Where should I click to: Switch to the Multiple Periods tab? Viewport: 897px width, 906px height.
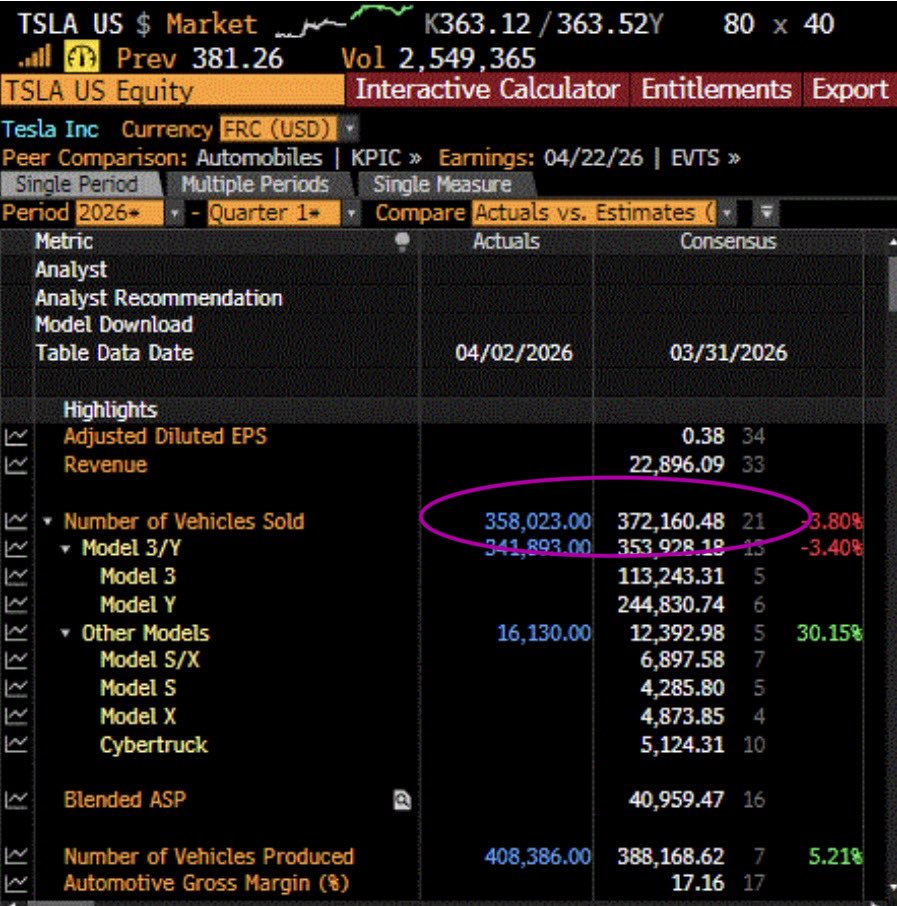coord(255,184)
